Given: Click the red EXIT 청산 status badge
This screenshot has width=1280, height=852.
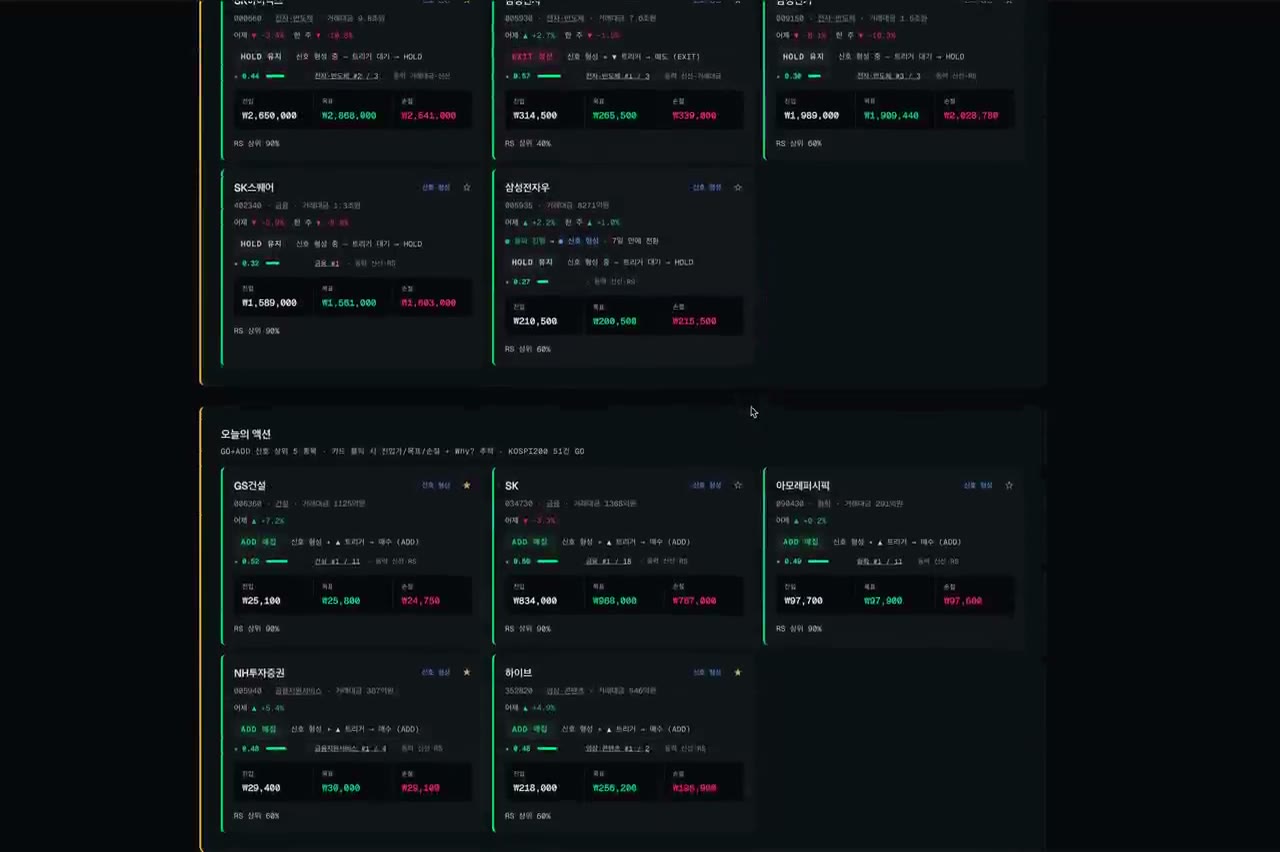Looking at the screenshot, I should [532, 57].
